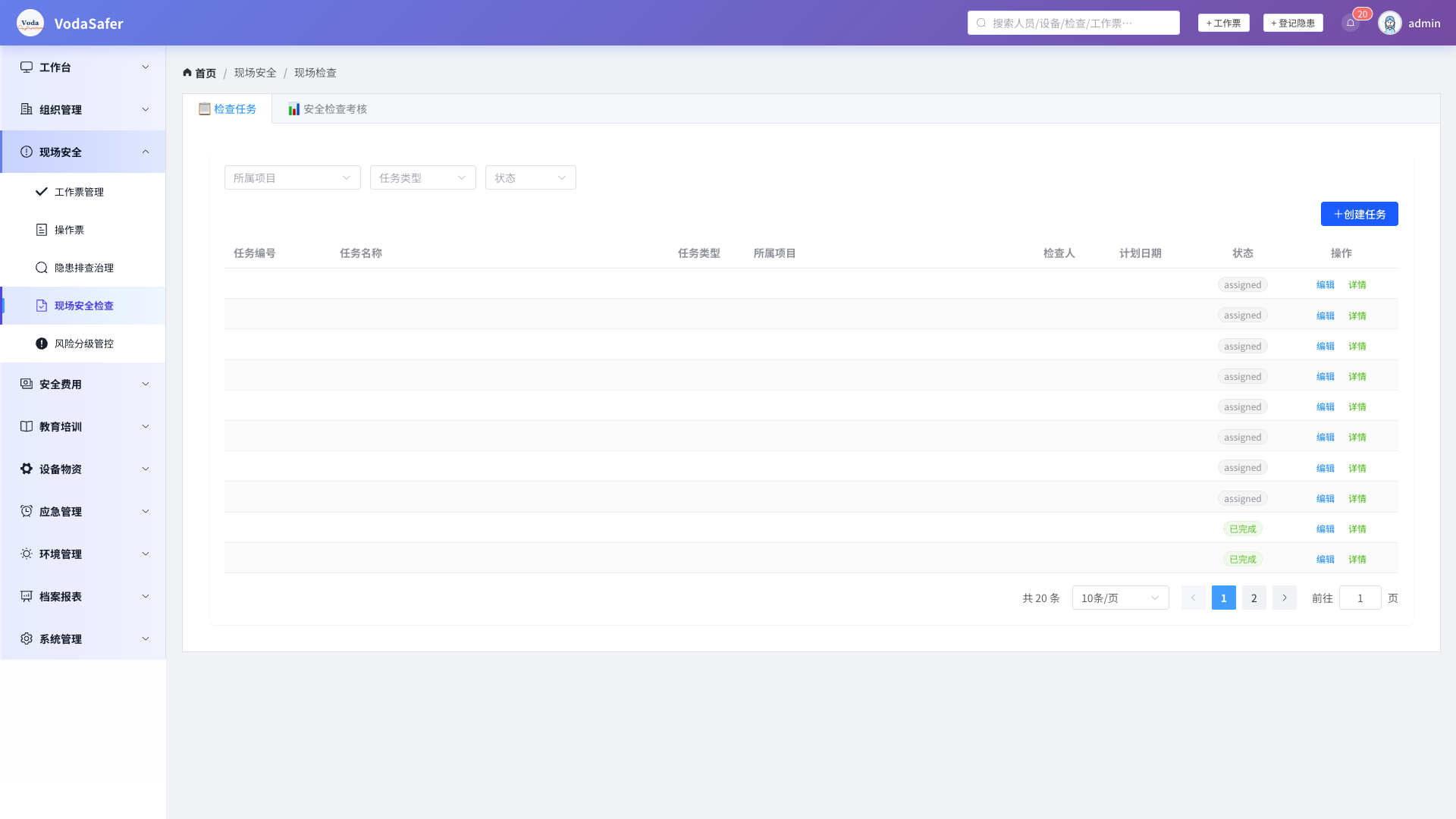Expand the 工作台 menu chevron
Screen dimensions: 1456x819
click(146, 67)
